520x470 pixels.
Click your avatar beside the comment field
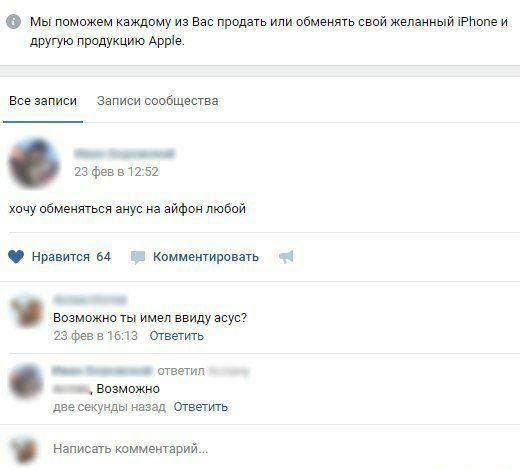point(24,450)
